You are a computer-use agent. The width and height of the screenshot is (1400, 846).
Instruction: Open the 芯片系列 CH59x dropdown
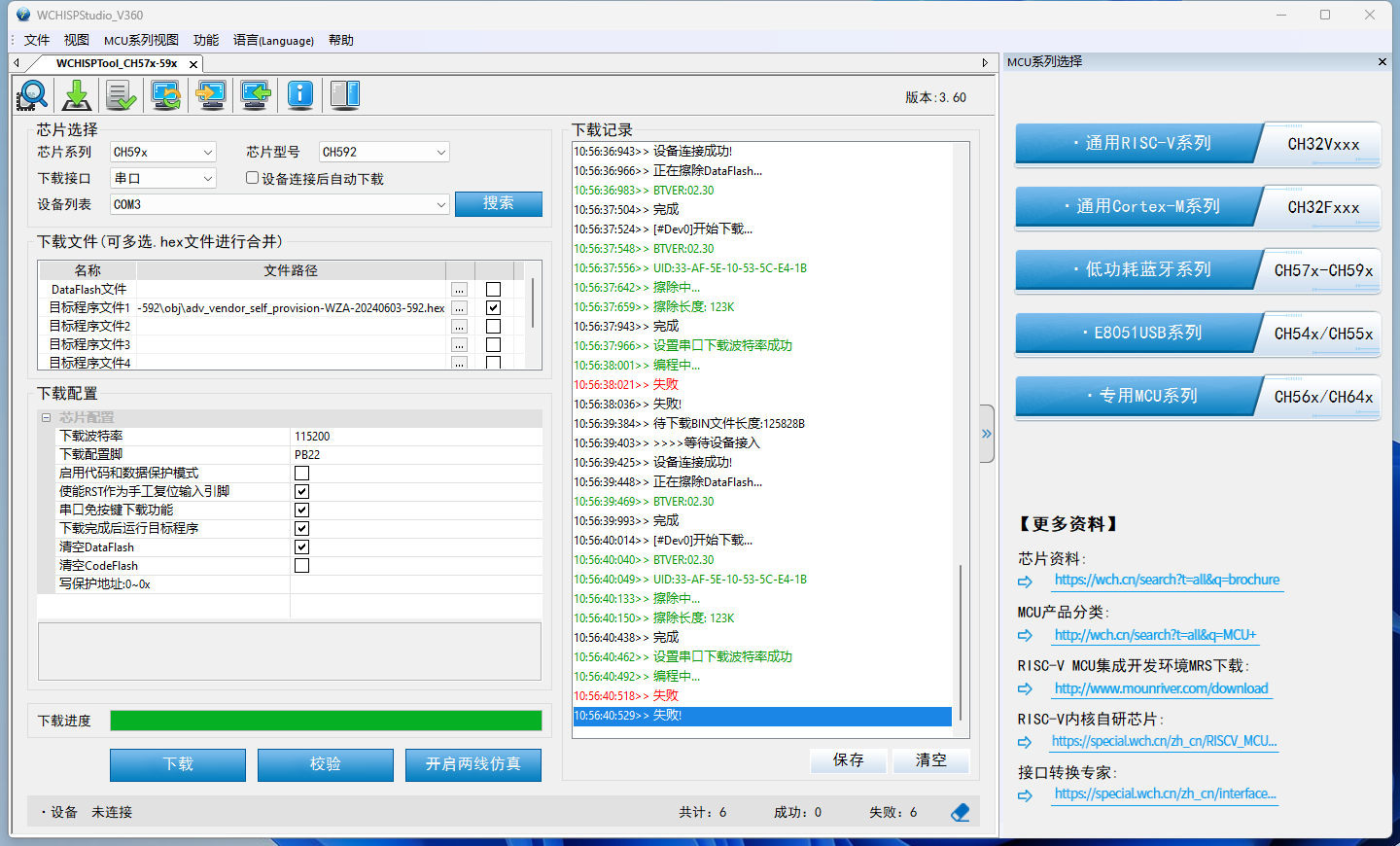point(162,152)
